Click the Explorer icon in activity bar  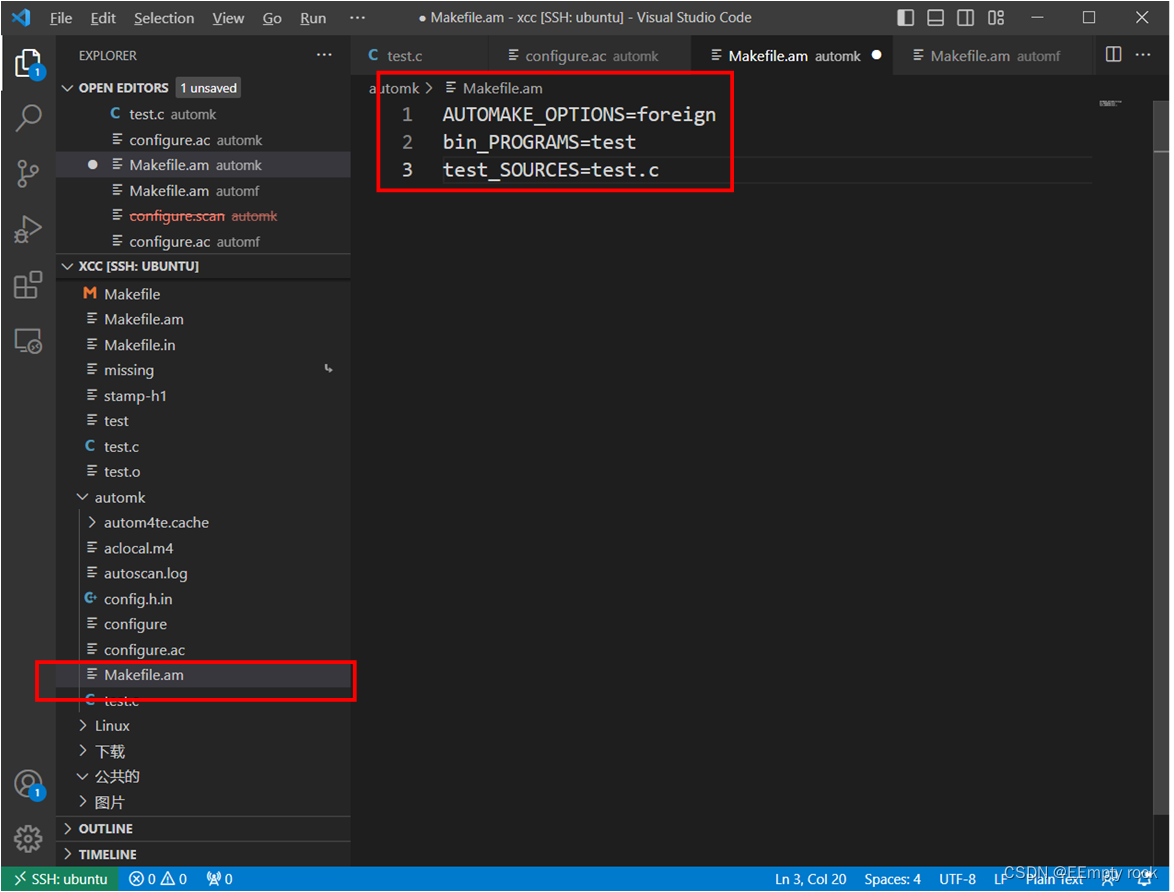coord(27,62)
